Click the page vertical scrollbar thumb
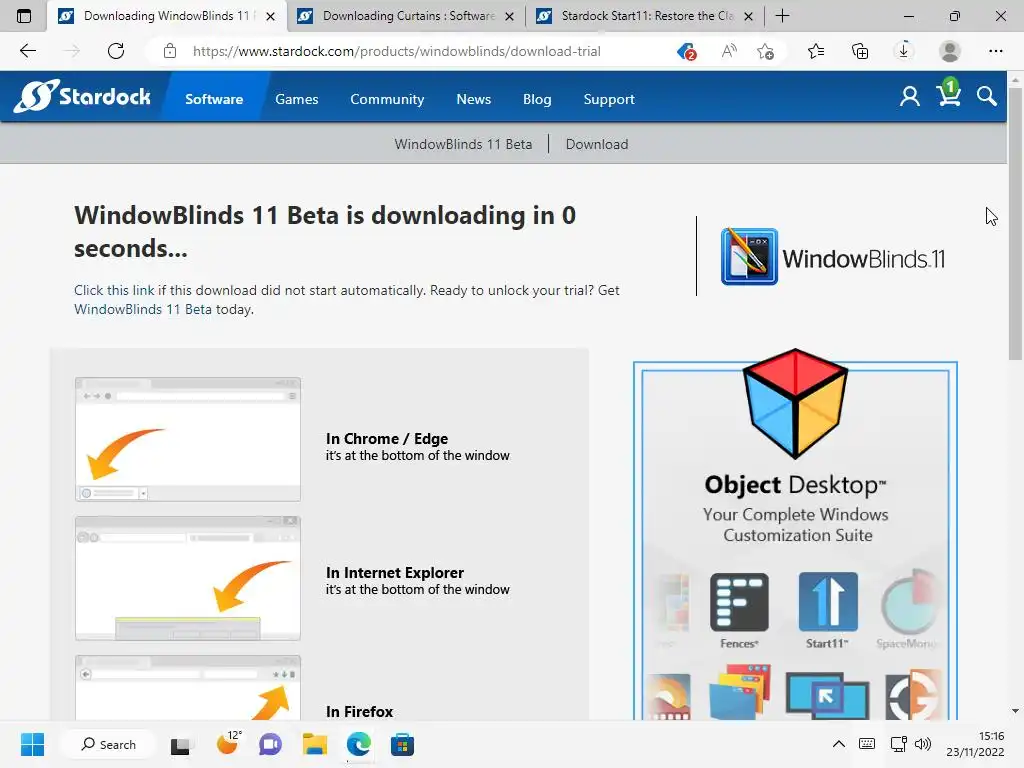1024x768 pixels. 1015,224
